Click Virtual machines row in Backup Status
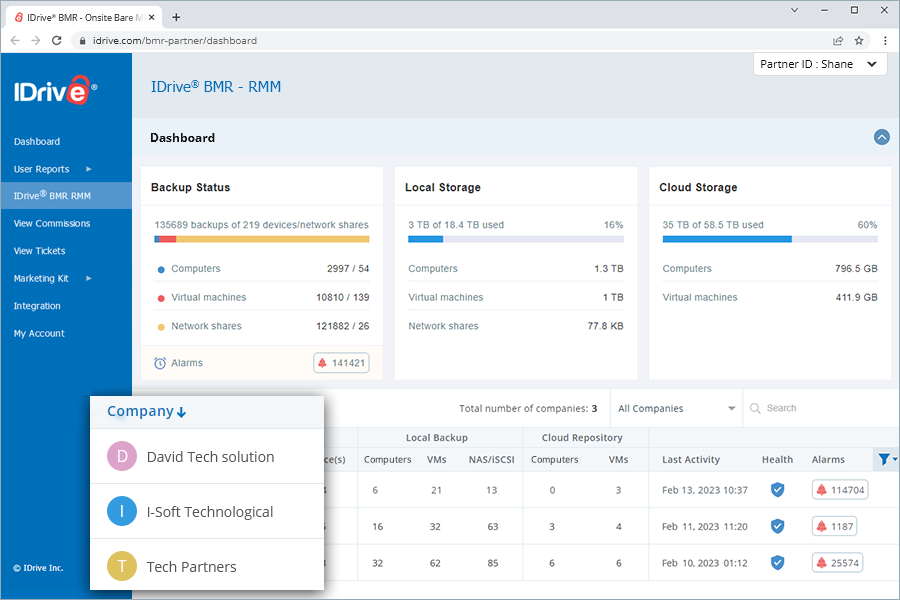 pos(262,297)
